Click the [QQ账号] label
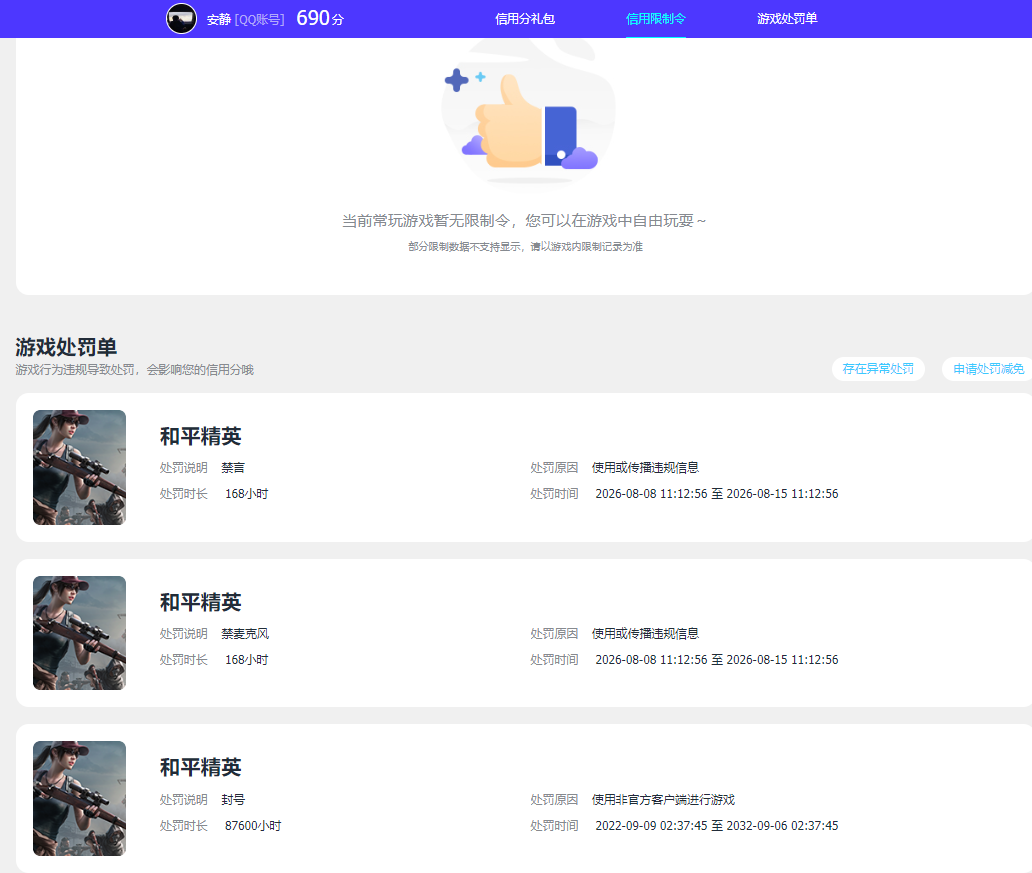Viewport: 1032px width, 873px height. point(259,20)
